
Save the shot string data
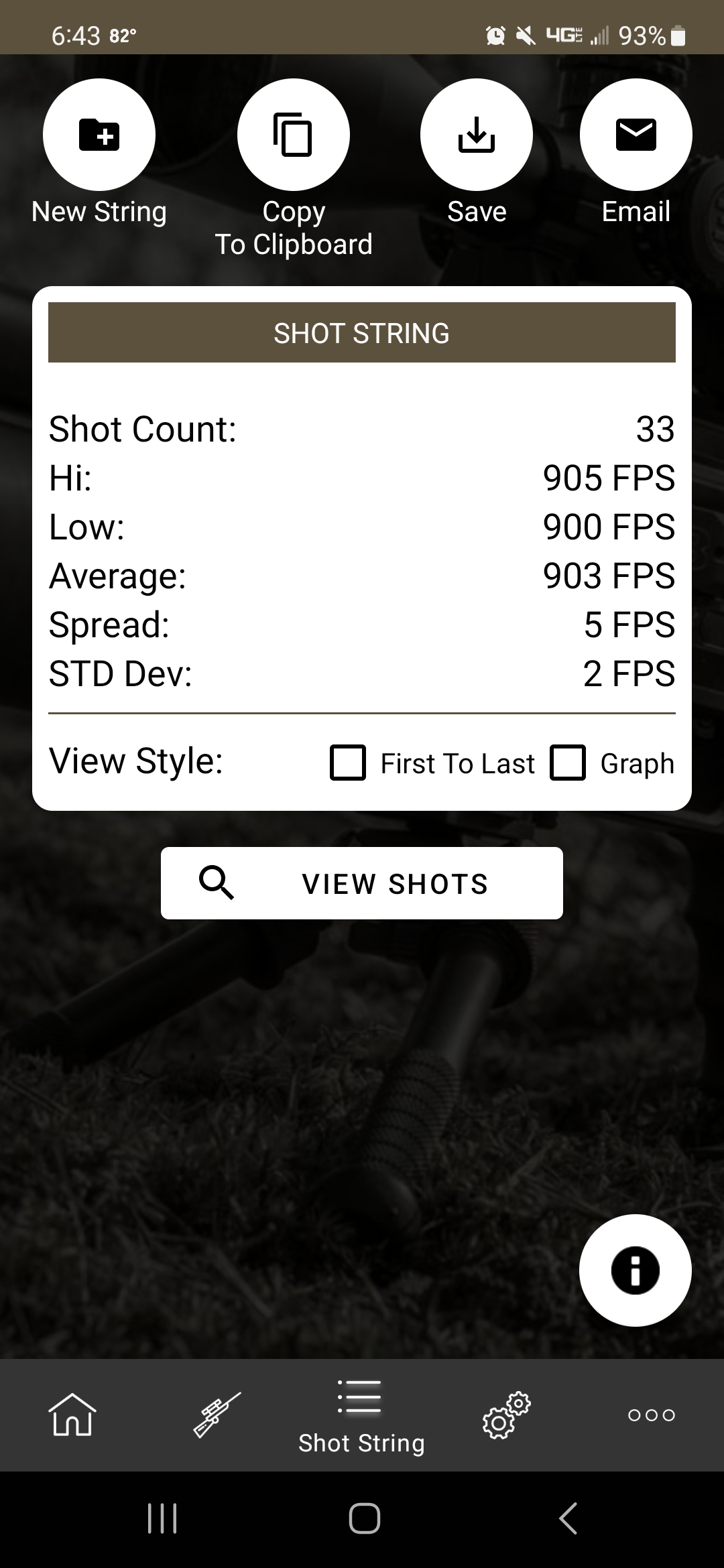click(477, 135)
